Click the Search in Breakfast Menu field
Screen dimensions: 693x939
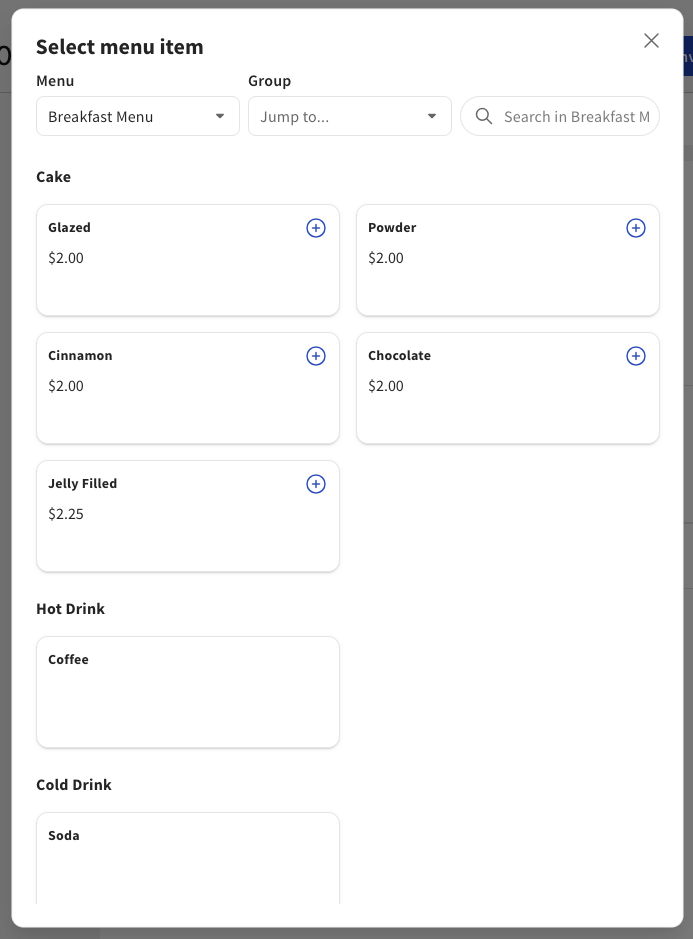pyautogui.click(x=570, y=116)
